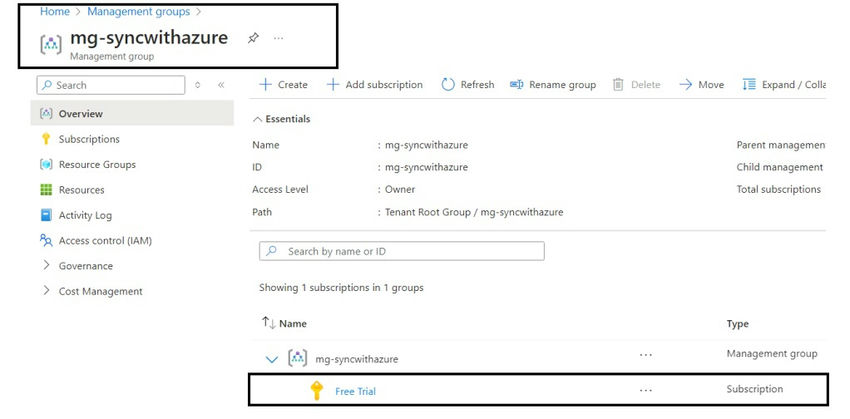Screen dimensions: 850x419
Task: Toggle sidebar search sort arrows
Action: tap(197, 85)
